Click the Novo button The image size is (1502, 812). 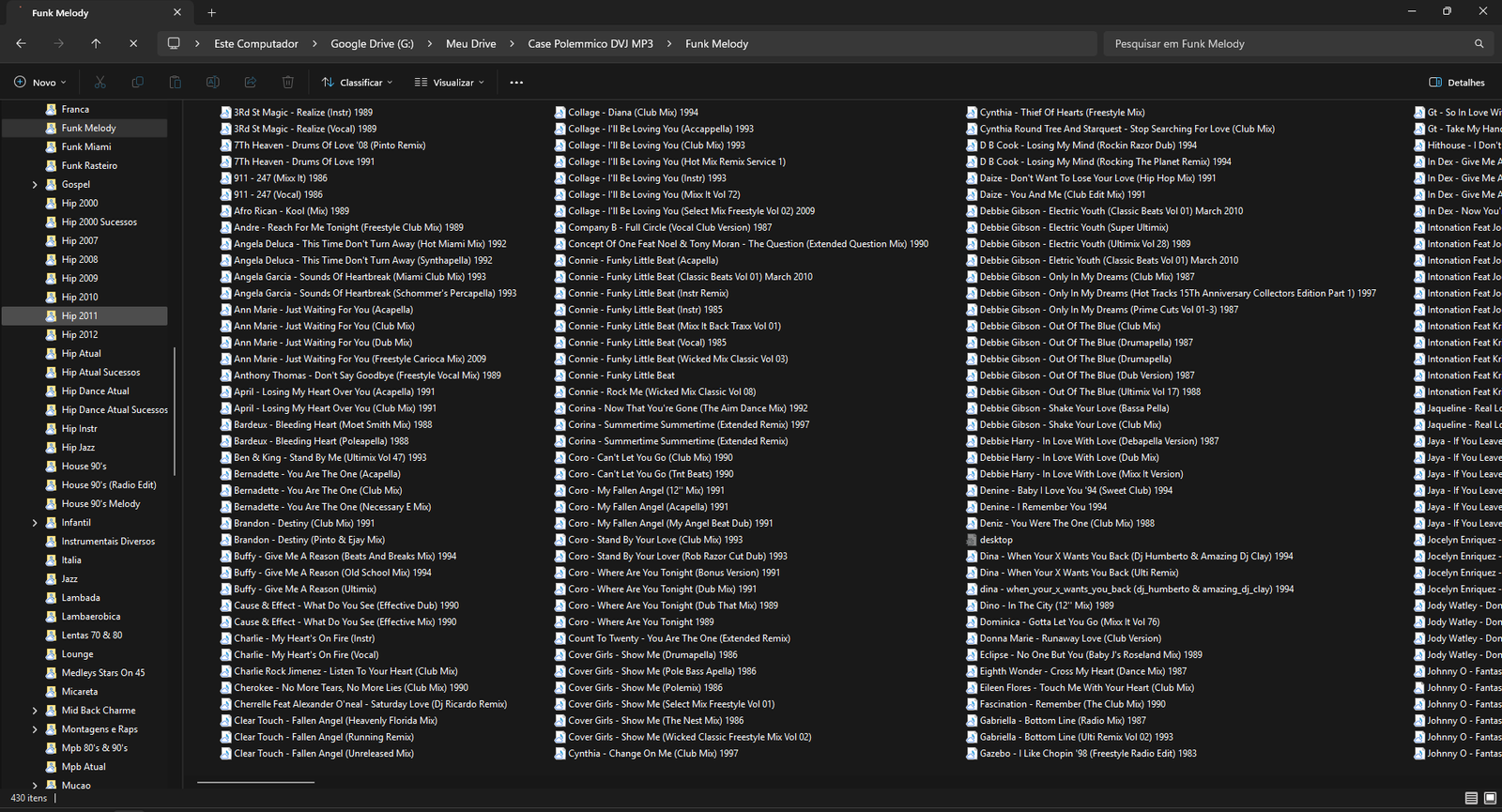coord(36,83)
